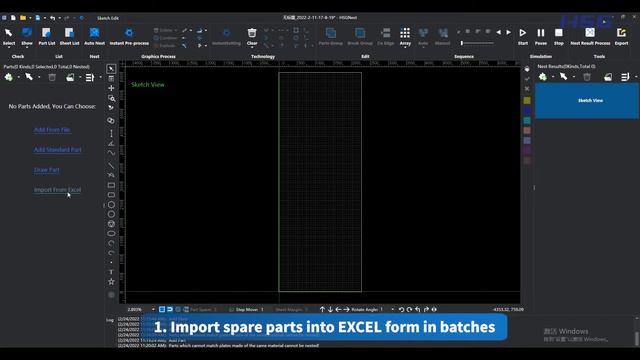The width and height of the screenshot is (640, 360).
Task: Click the next step arrow in Sequence
Action: click(x=509, y=32)
